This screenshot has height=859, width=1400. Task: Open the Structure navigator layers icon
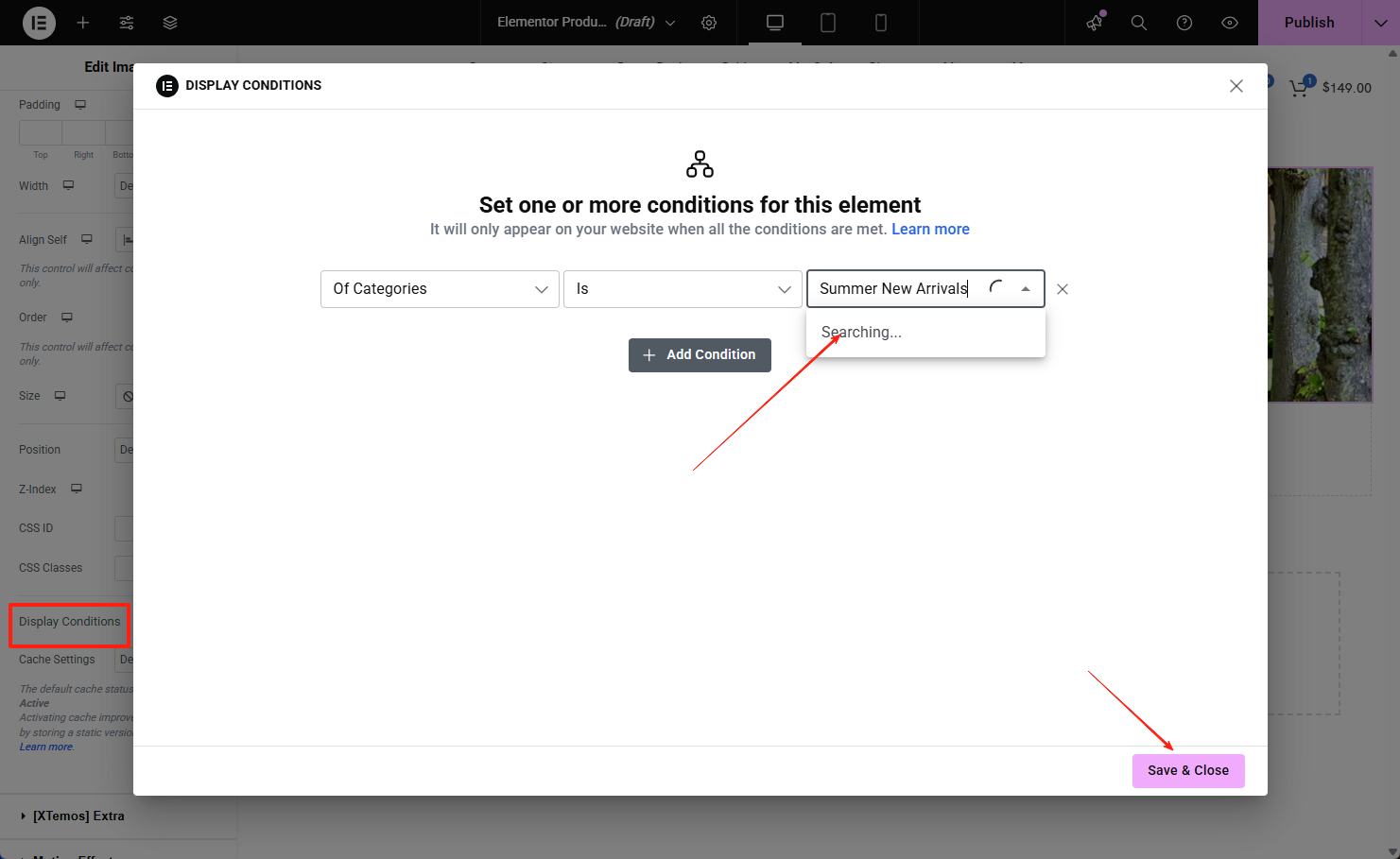tap(170, 23)
